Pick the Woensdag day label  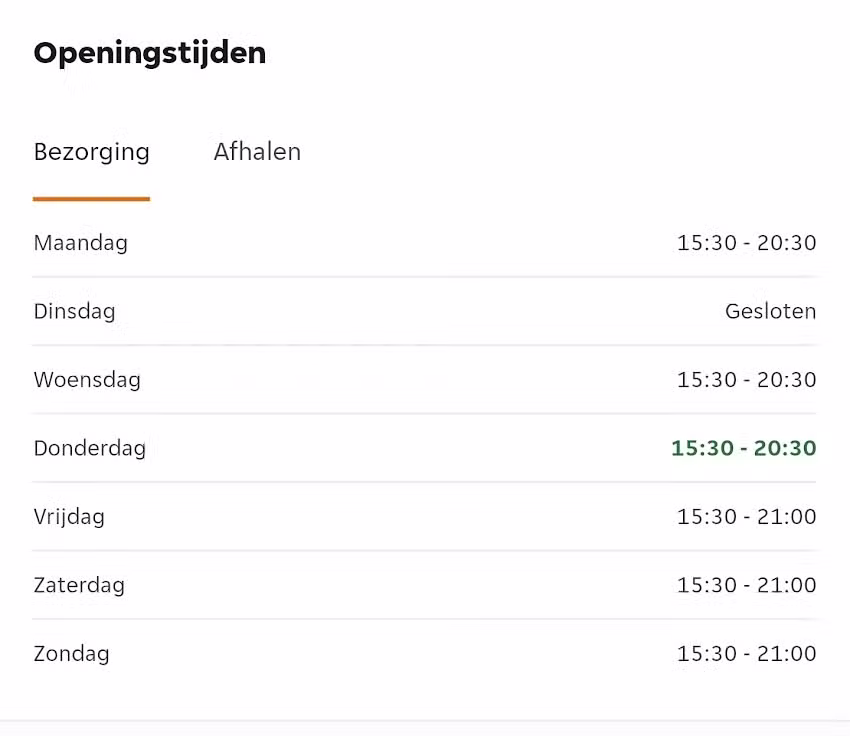[87, 380]
